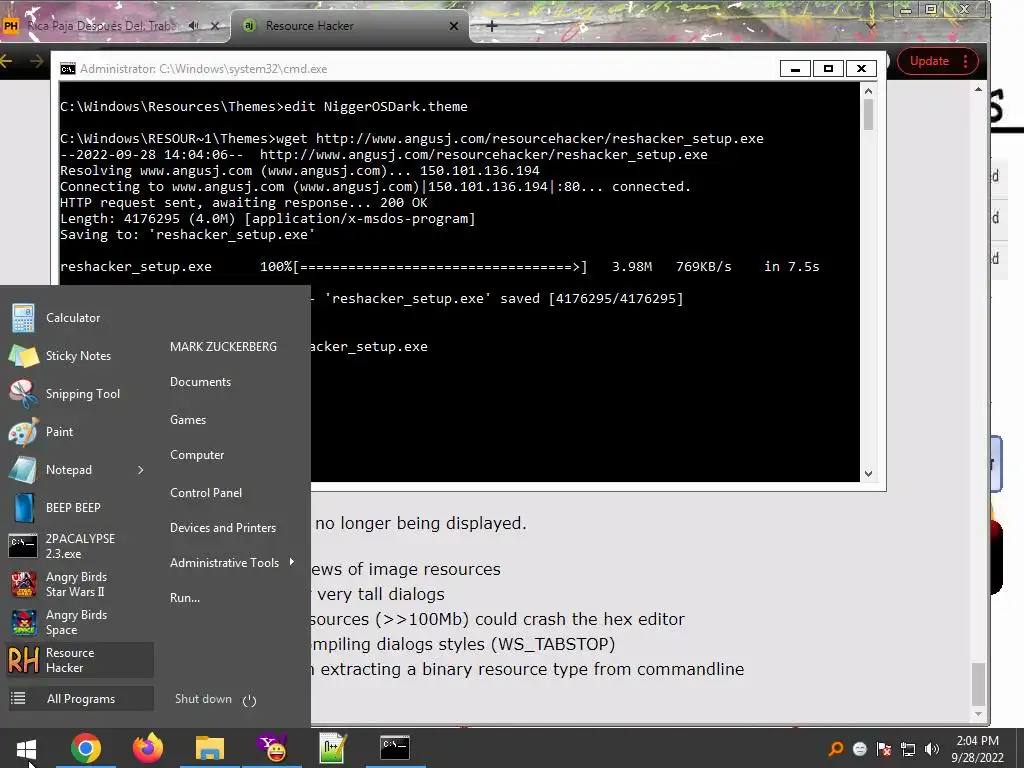Open Yahoo Messenger from the taskbar
Image resolution: width=1024 pixels, height=768 pixels.
click(x=272, y=748)
